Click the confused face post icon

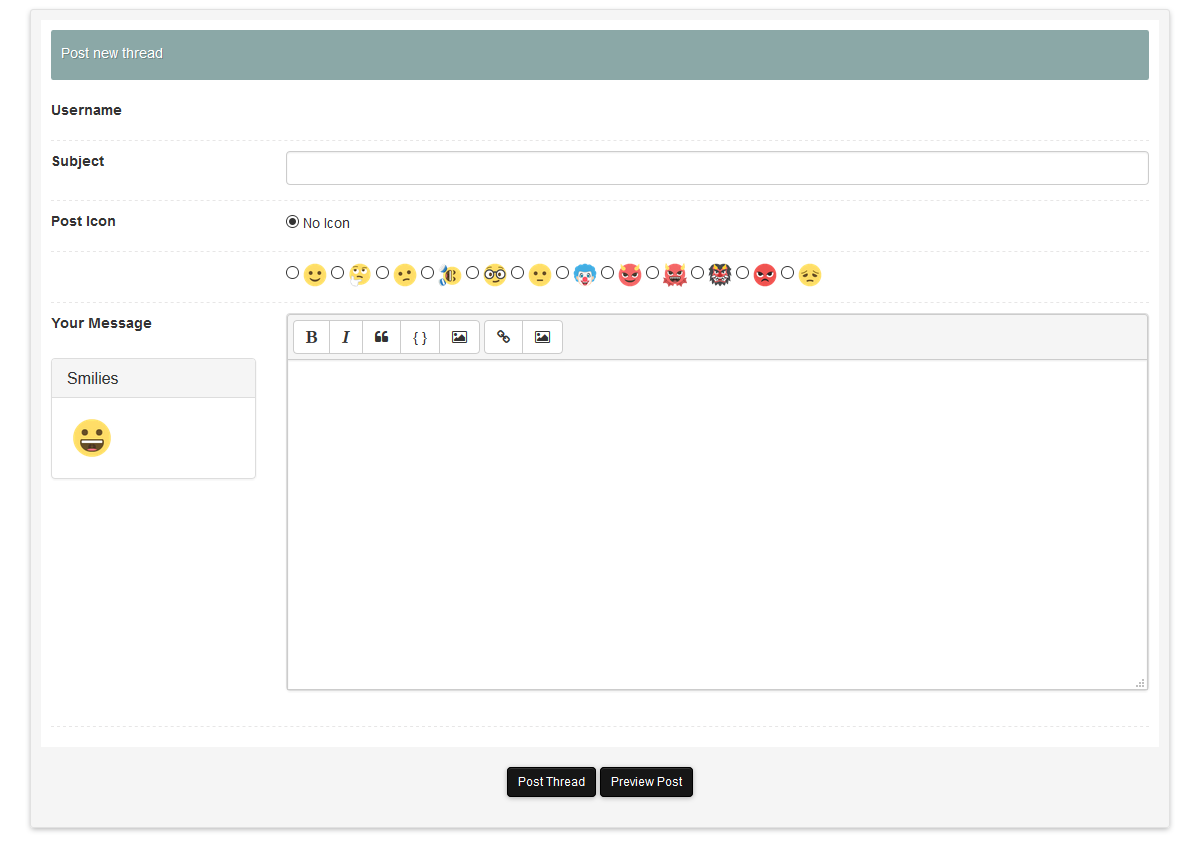(x=405, y=274)
